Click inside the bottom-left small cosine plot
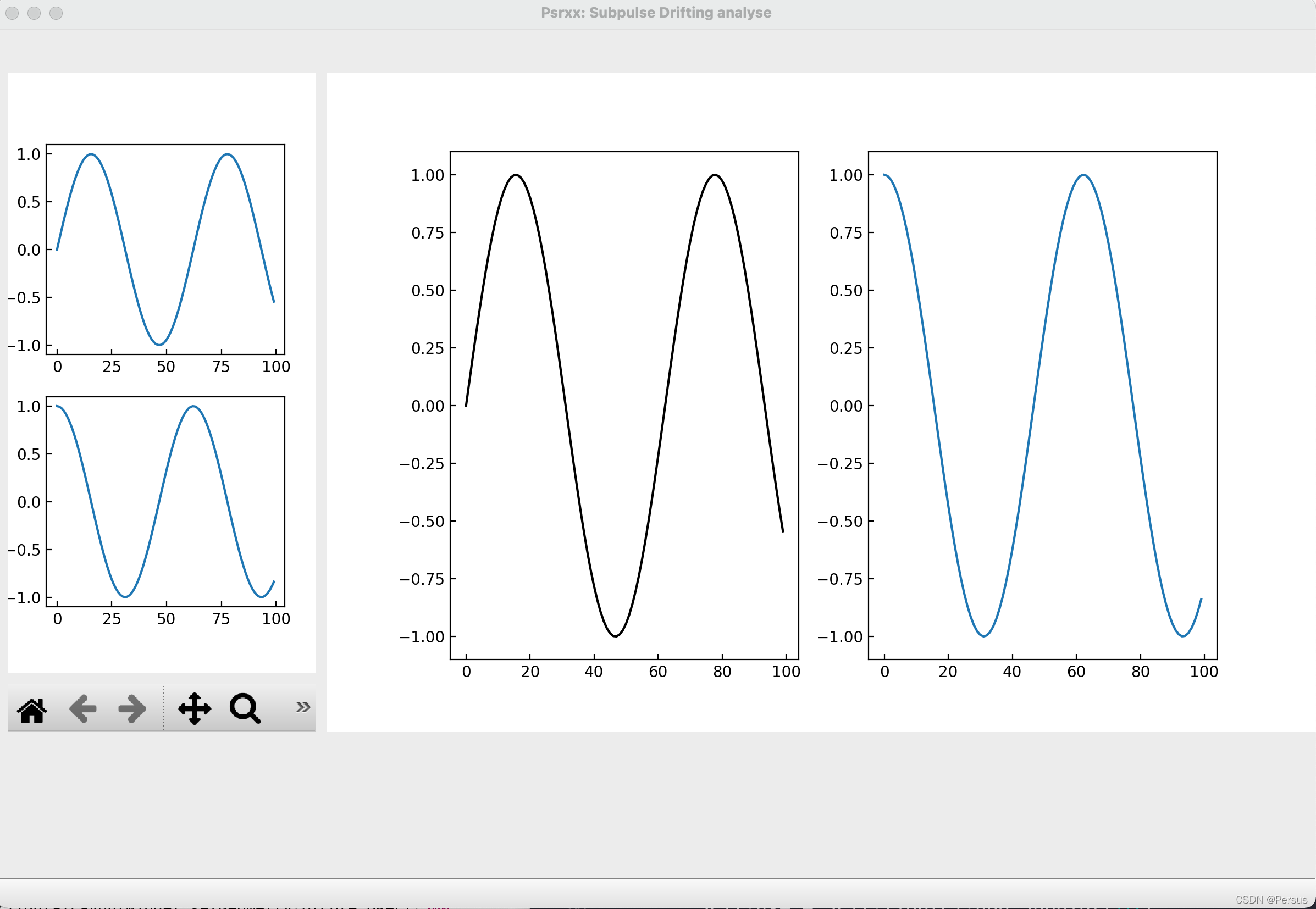The width and height of the screenshot is (1316, 909). pyautogui.click(x=165, y=501)
